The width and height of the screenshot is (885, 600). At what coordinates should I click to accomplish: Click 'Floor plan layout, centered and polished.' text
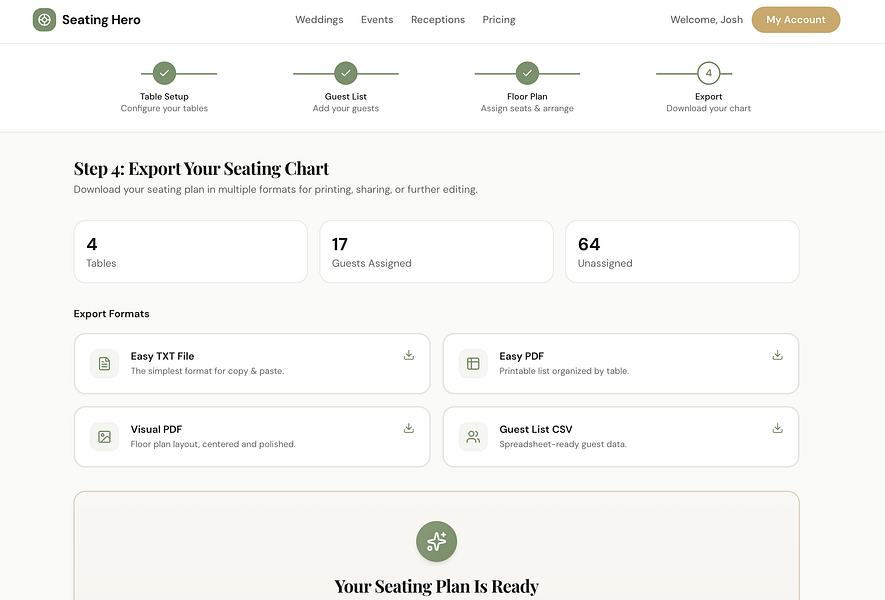point(213,444)
